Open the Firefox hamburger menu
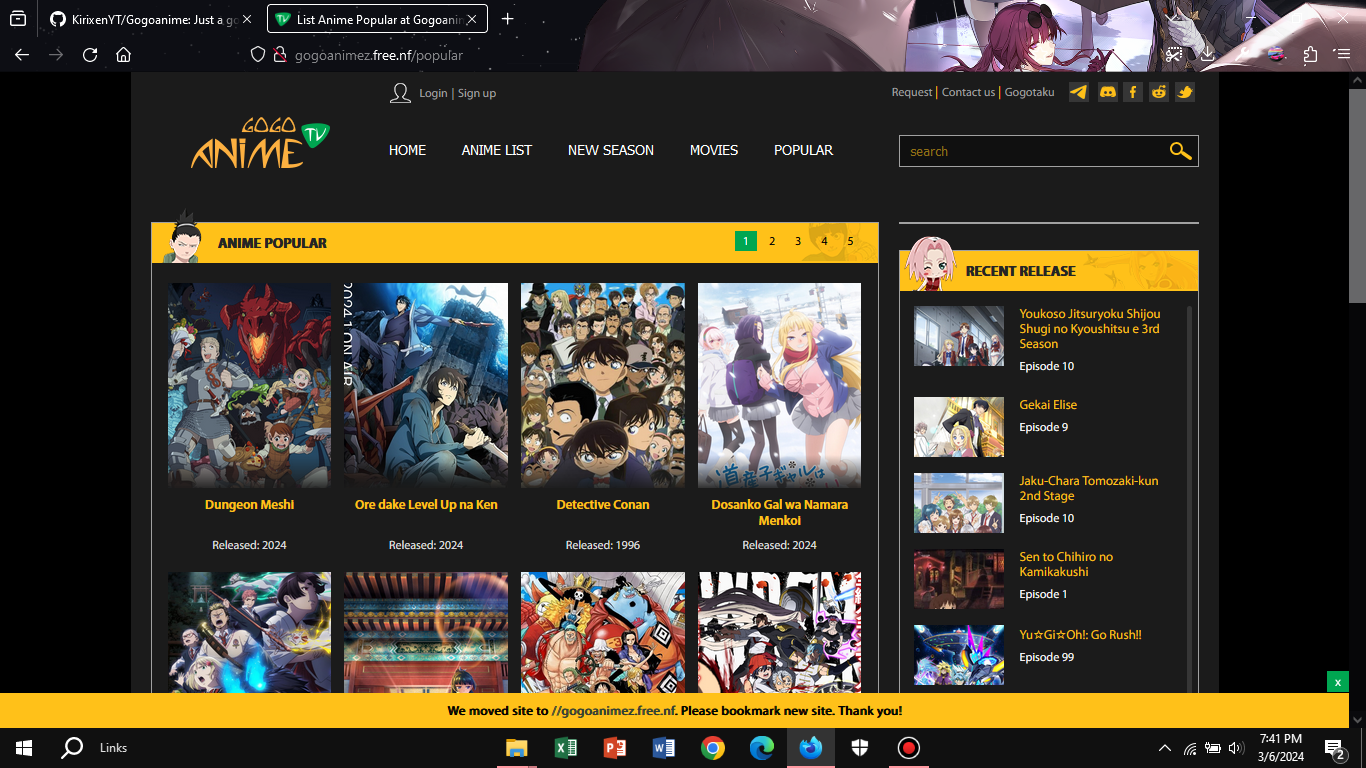This screenshot has width=1366, height=768. point(1344,55)
